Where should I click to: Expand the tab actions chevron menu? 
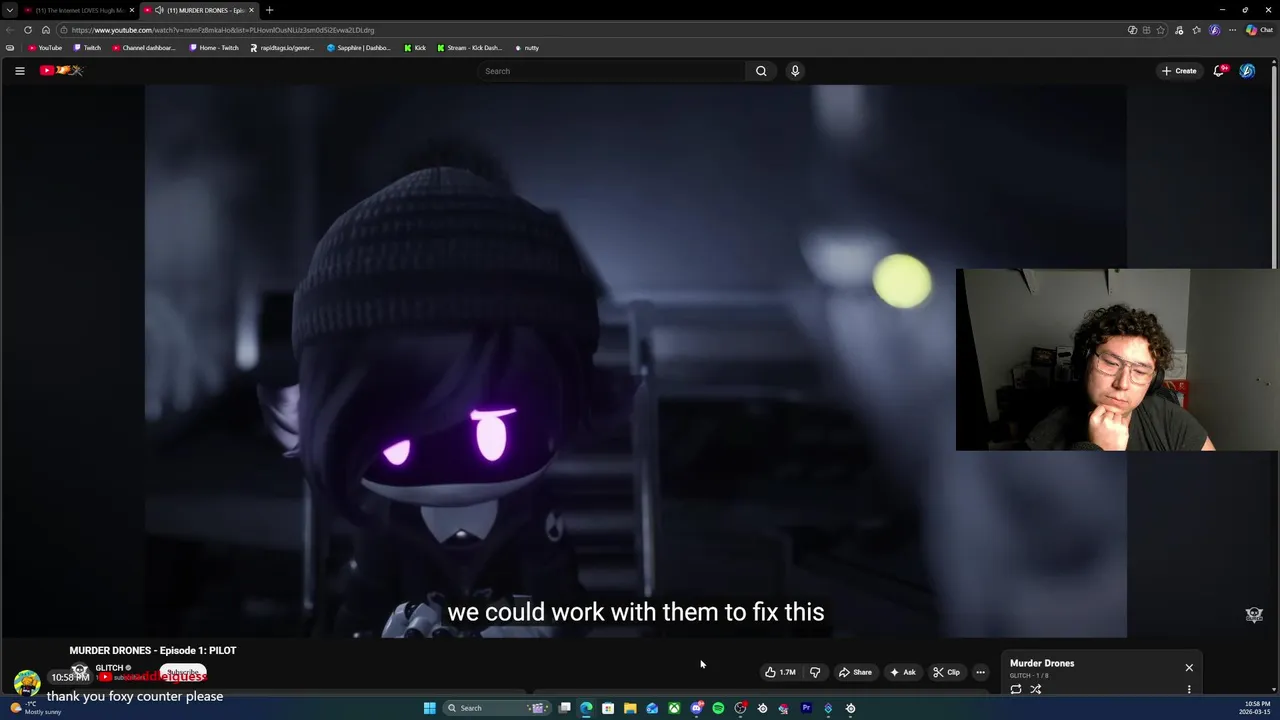[10, 10]
